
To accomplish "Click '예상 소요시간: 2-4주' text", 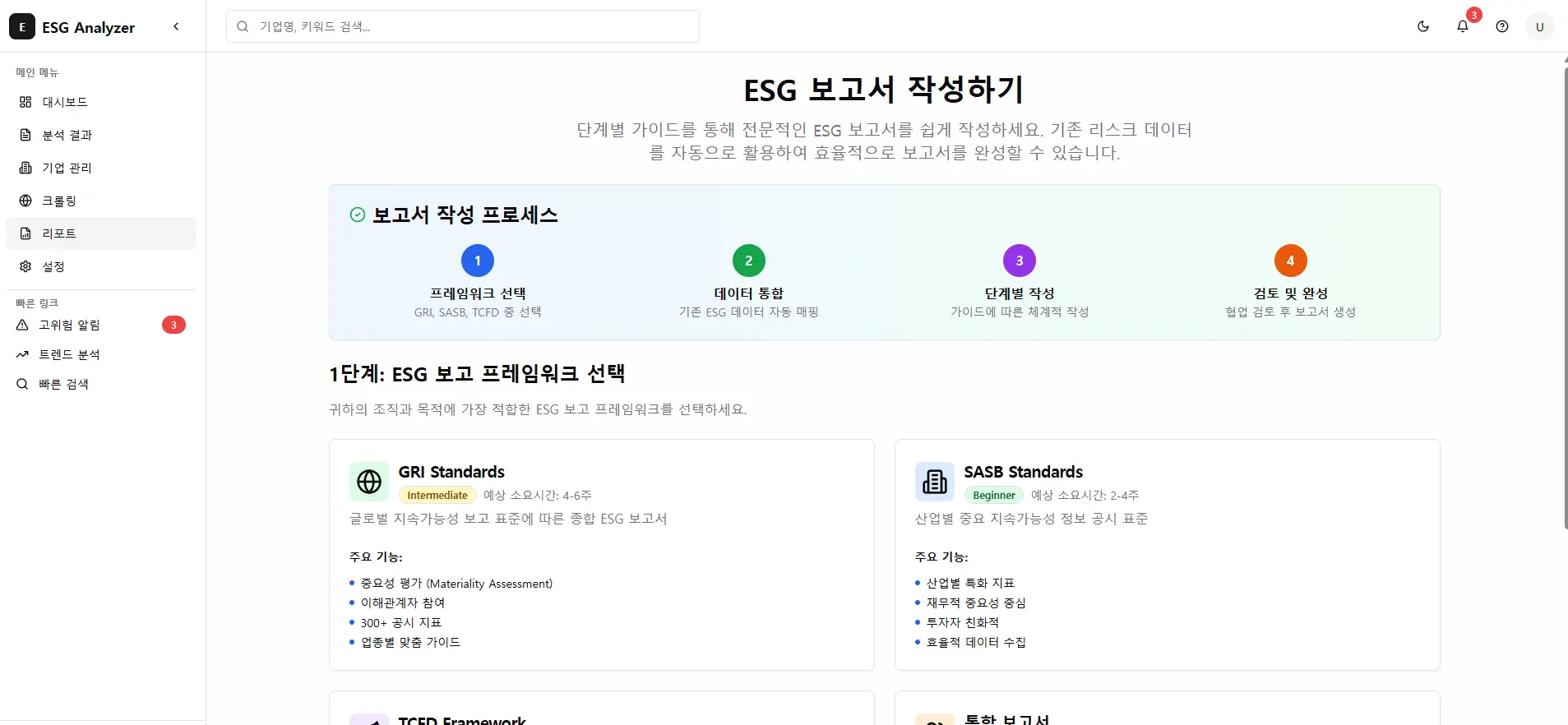I will (x=1085, y=495).
